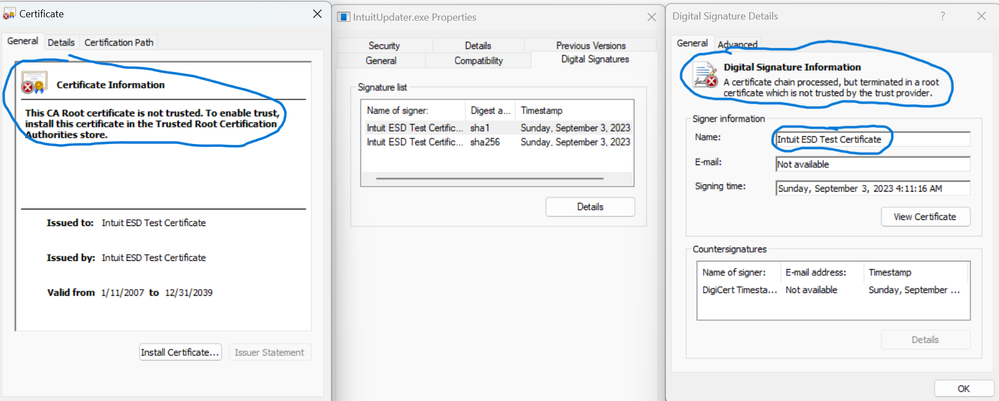Click the Digital Signature Information heading
The image size is (999, 401).
(792, 67)
